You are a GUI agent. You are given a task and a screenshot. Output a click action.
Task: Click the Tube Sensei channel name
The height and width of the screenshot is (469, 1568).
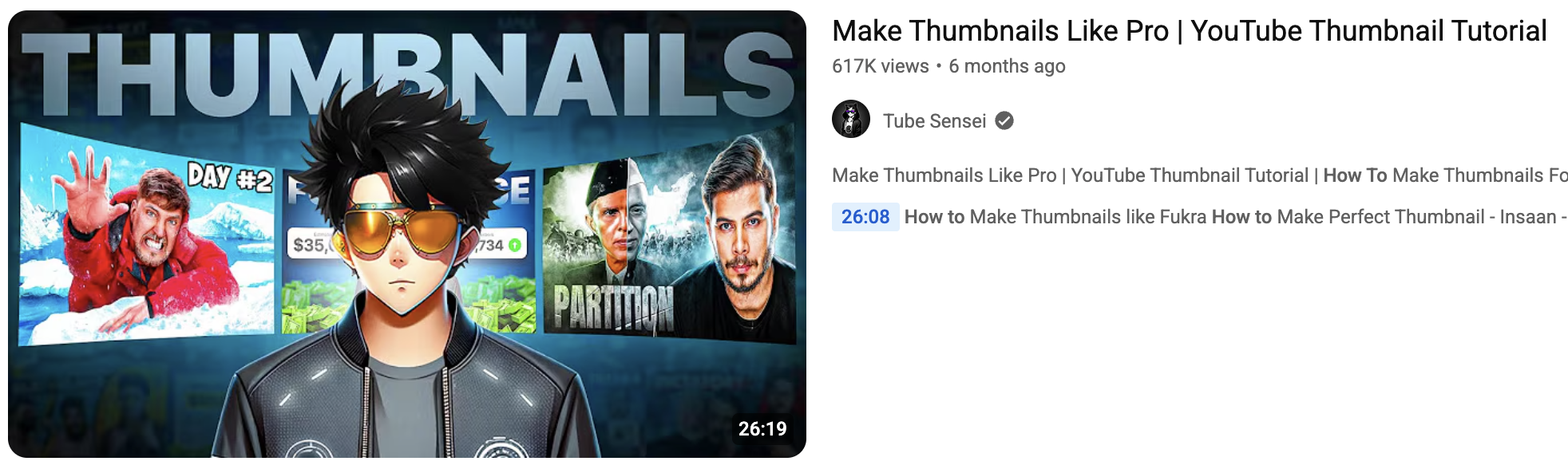pyautogui.click(x=934, y=120)
